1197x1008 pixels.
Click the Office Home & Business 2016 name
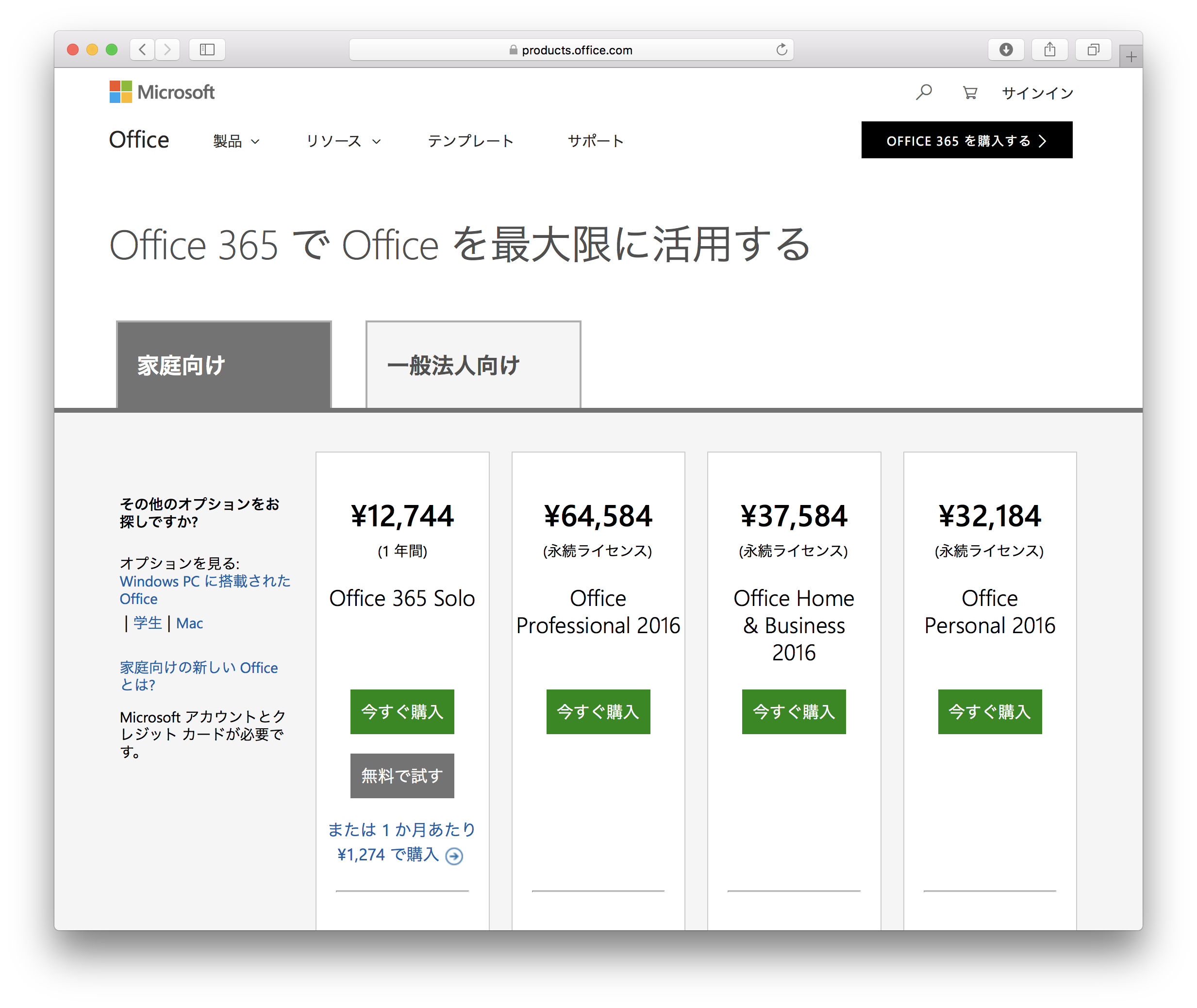click(x=794, y=625)
